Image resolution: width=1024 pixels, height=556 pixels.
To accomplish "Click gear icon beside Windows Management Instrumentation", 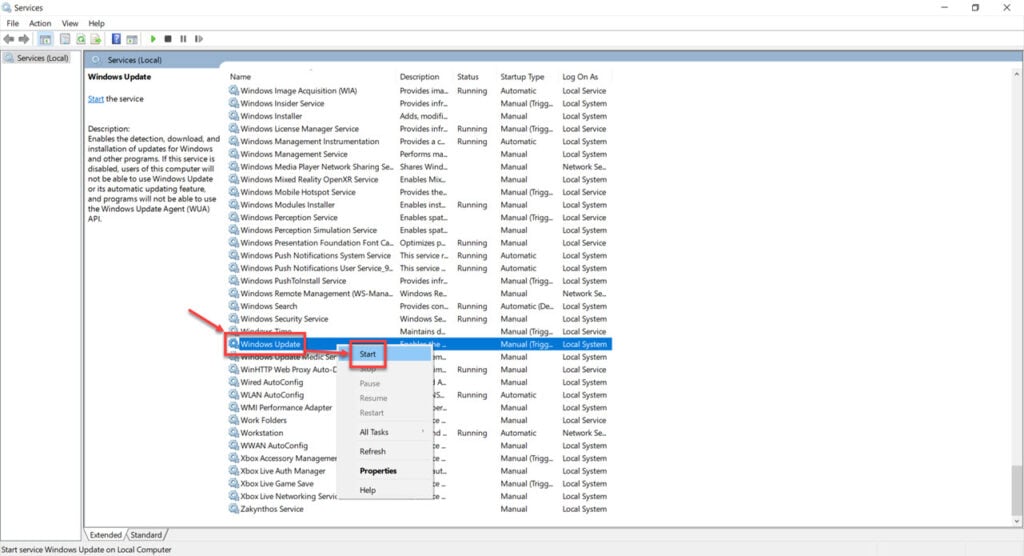I will 233,141.
